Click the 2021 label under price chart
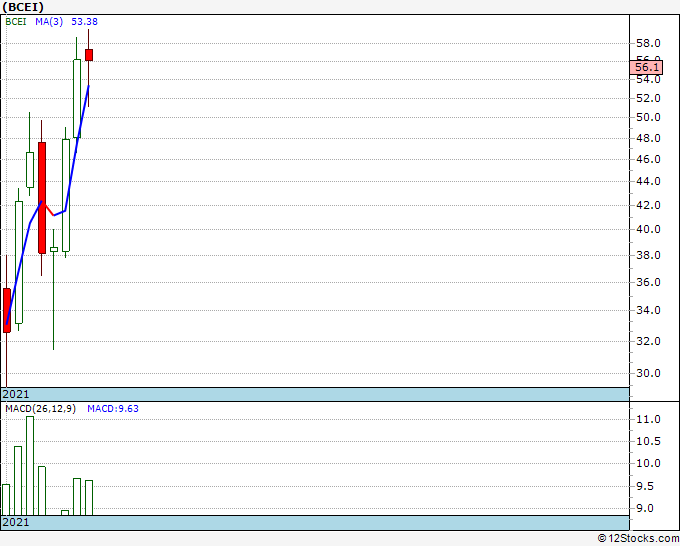The image size is (680, 546). (16, 394)
